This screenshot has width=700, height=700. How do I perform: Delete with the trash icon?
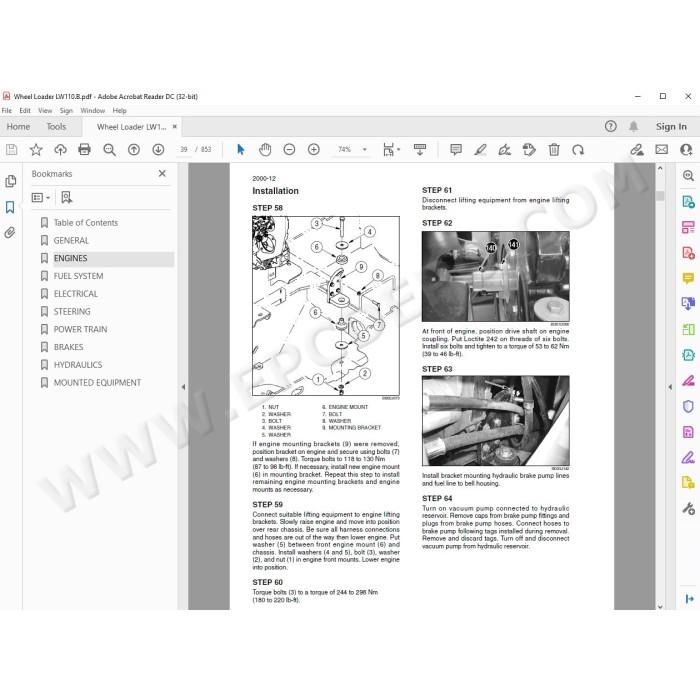click(554, 150)
